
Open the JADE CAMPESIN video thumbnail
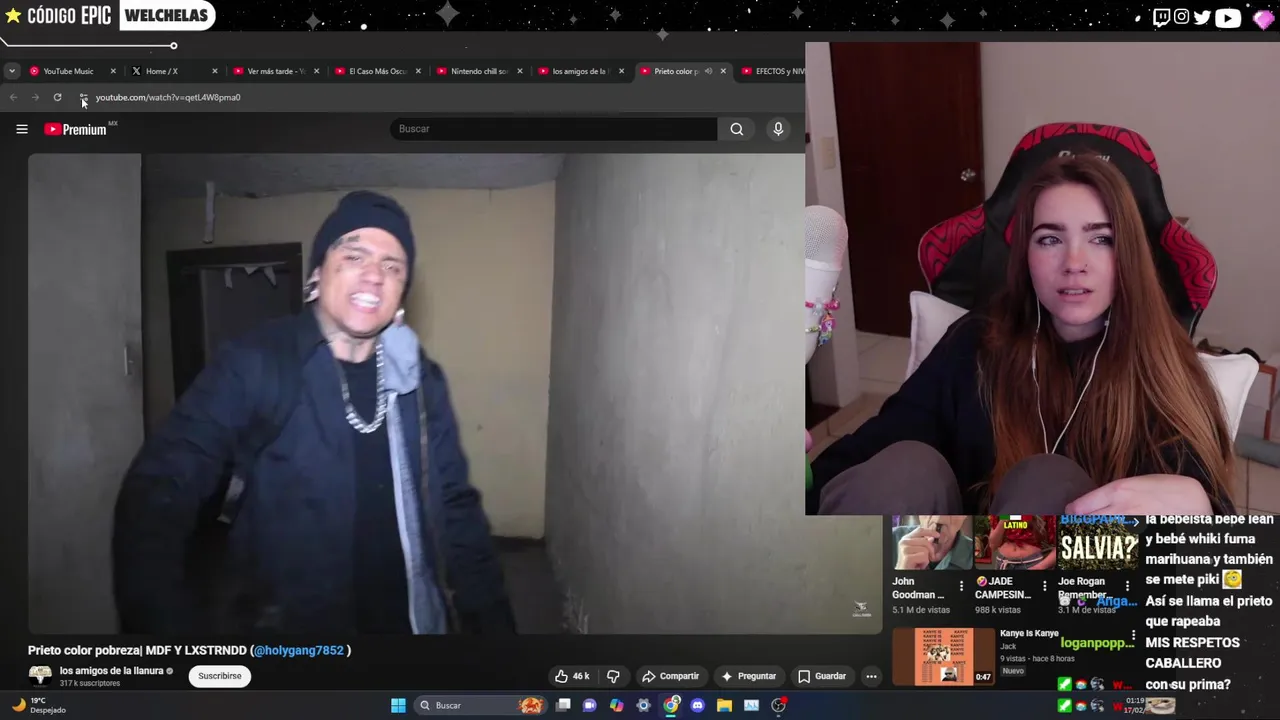tap(1014, 543)
